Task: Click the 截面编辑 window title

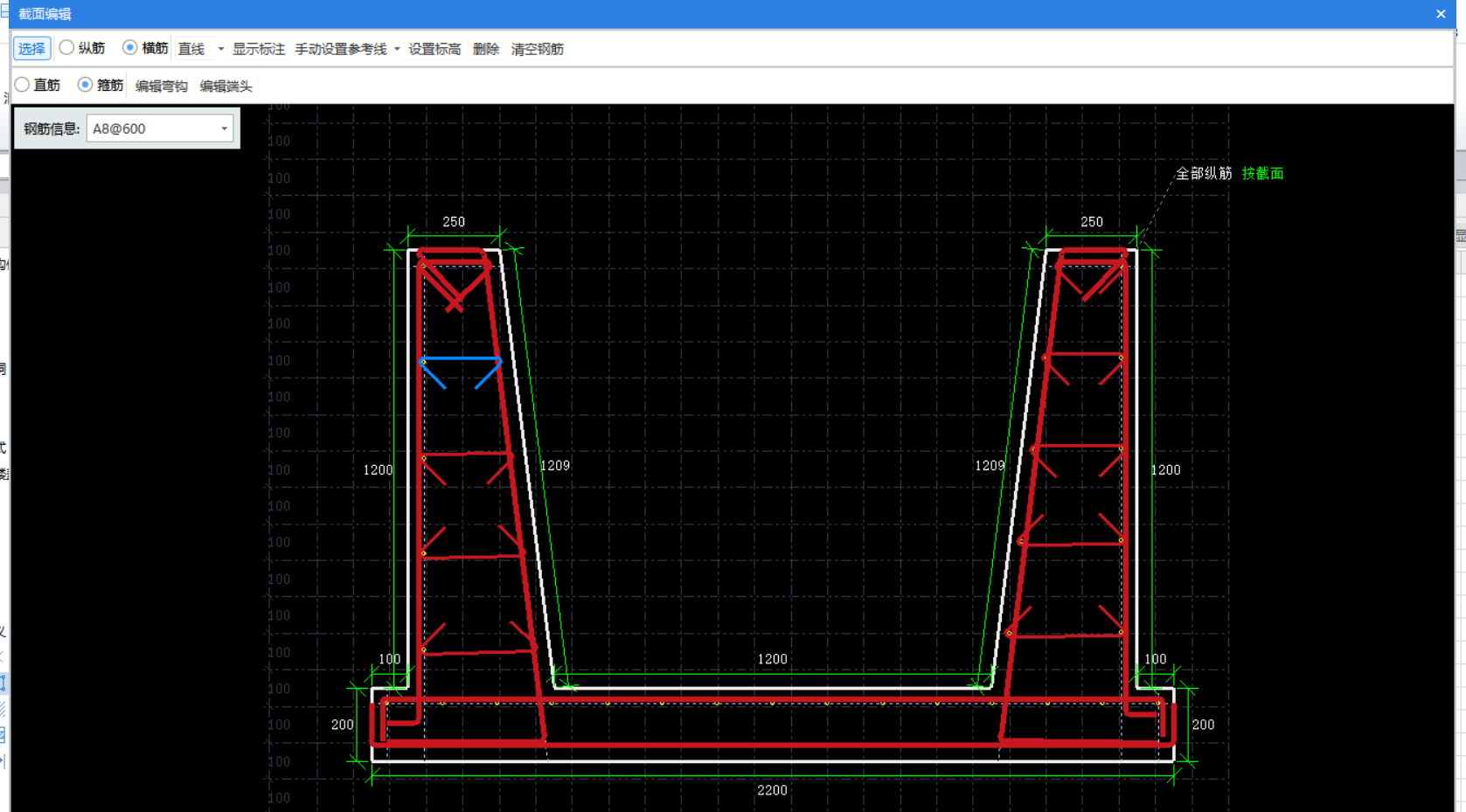Action: [45, 14]
